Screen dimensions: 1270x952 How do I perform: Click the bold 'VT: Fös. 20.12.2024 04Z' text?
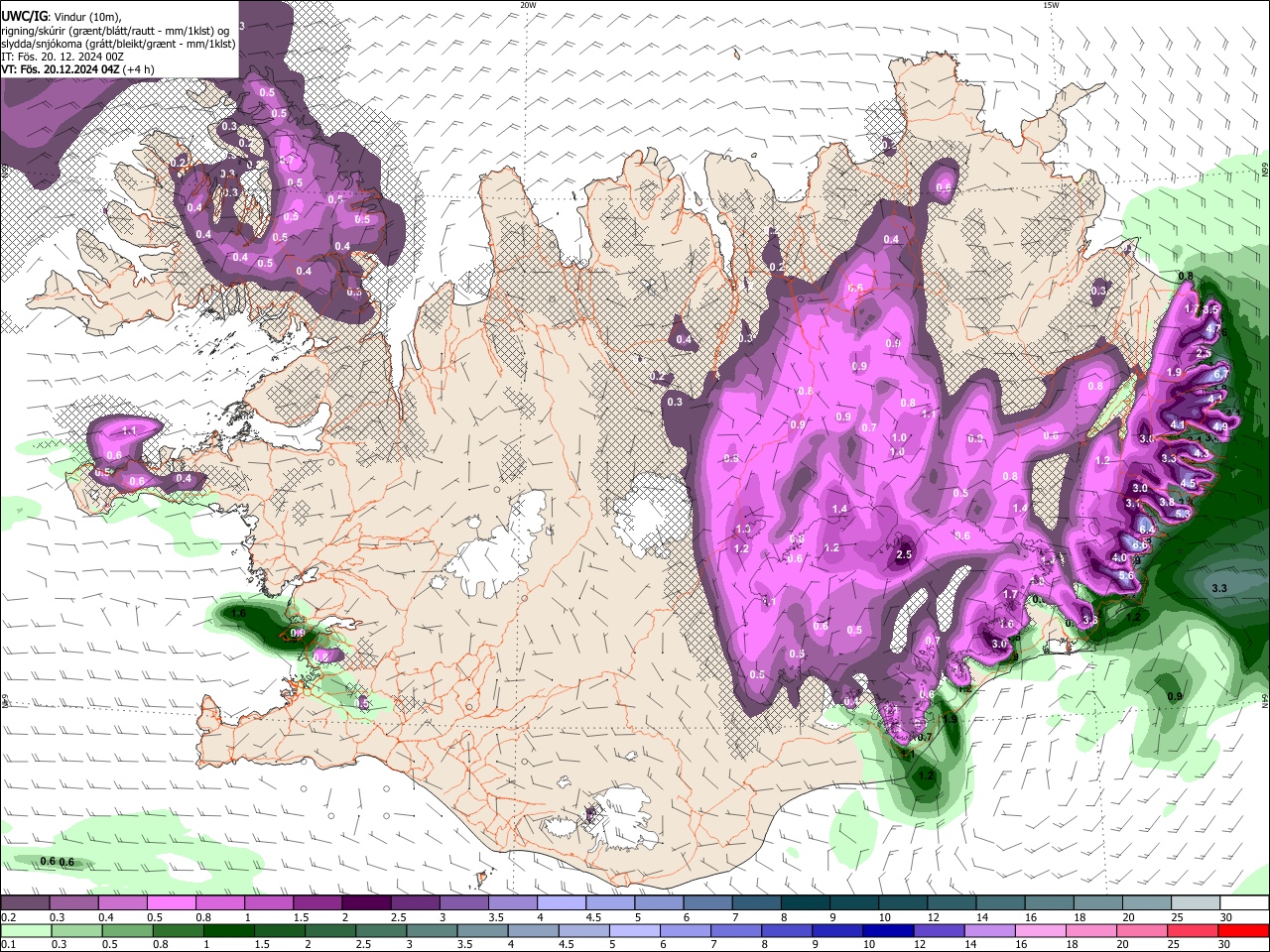pos(62,69)
